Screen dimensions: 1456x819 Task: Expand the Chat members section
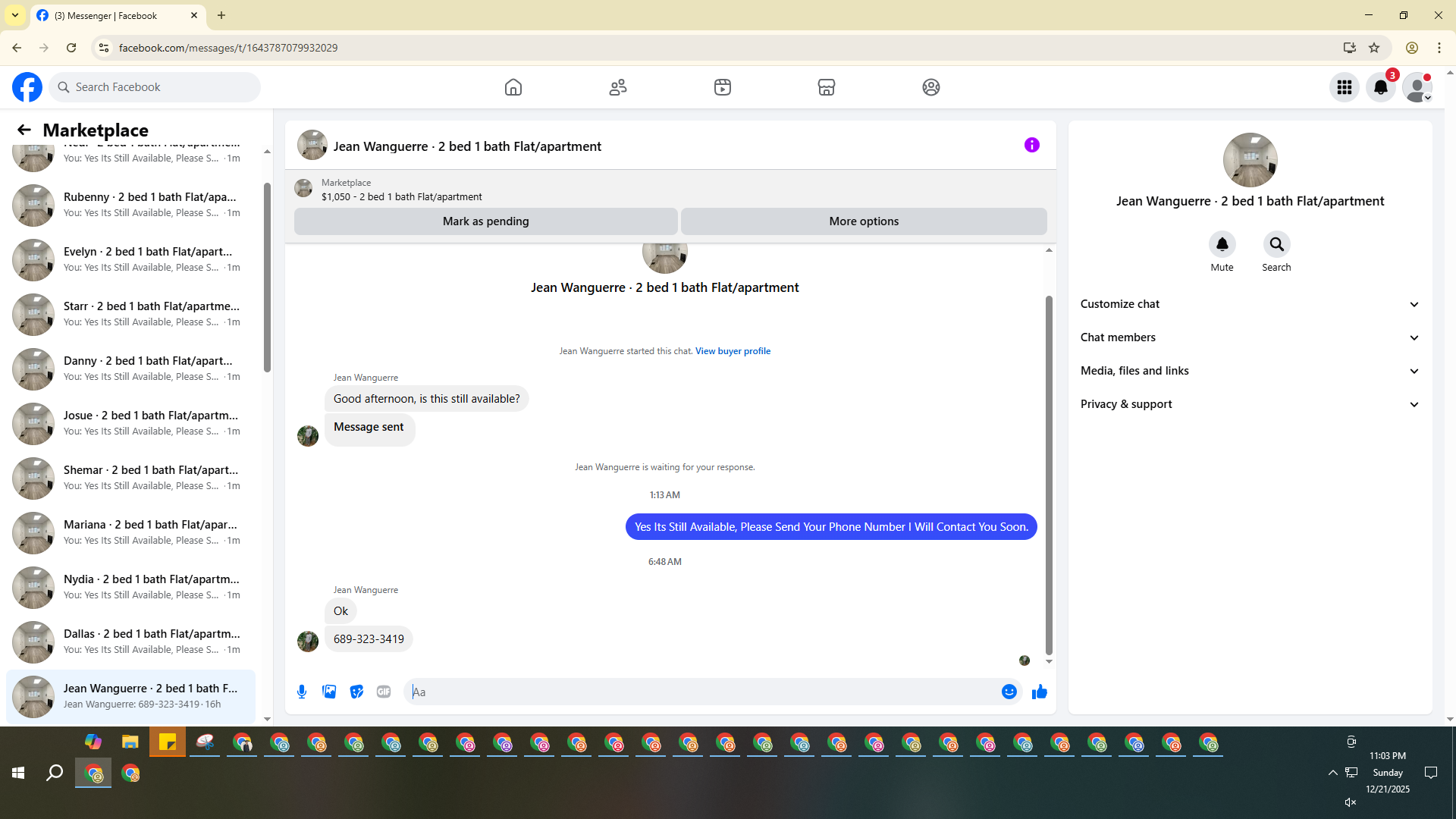(x=1250, y=337)
